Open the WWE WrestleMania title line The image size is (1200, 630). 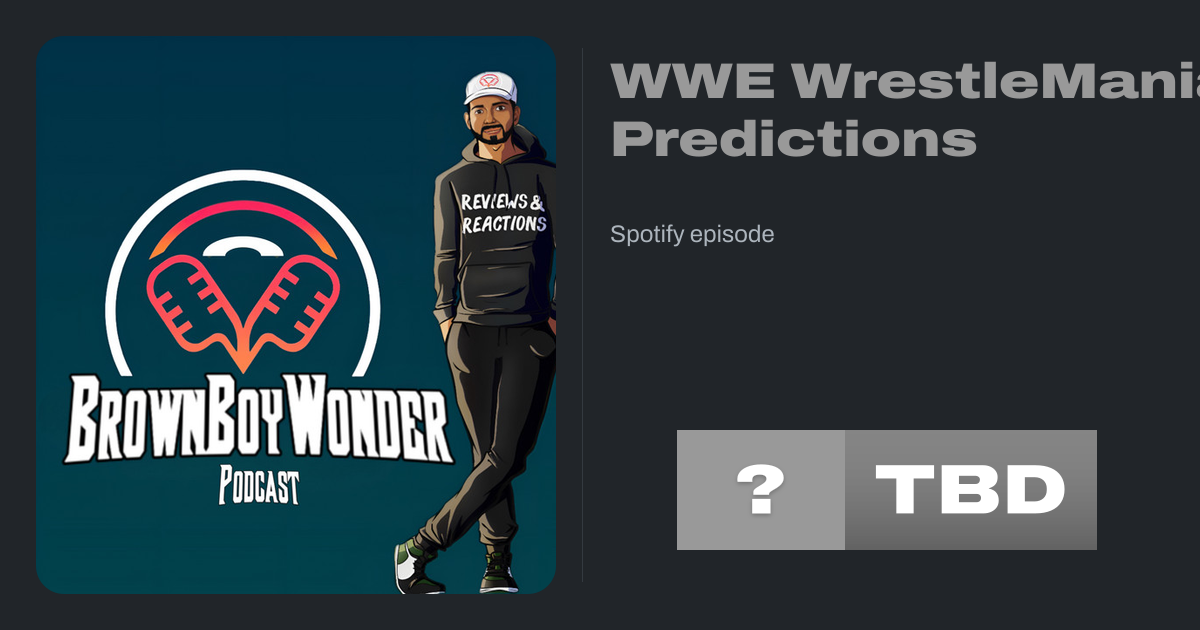pyautogui.click(x=905, y=83)
